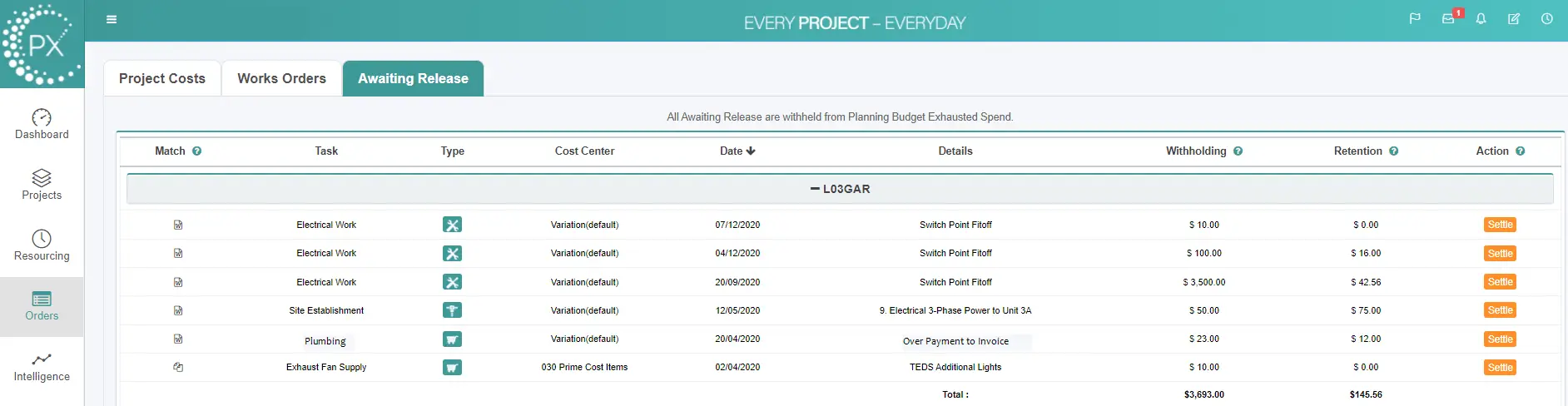
Task: Switch to the Project Costs tab
Action: coord(162,79)
